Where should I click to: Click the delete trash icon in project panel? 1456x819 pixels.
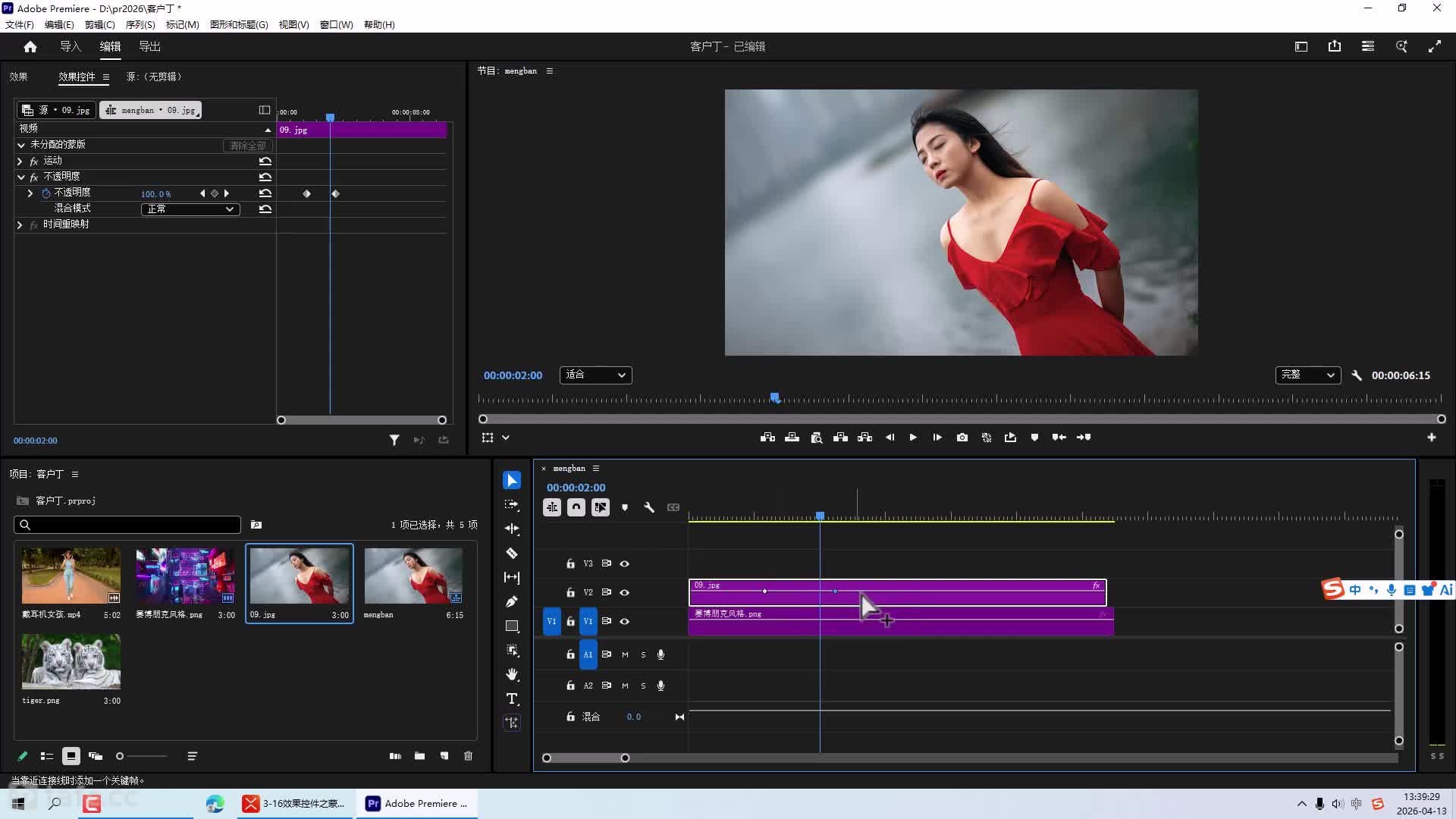(468, 756)
